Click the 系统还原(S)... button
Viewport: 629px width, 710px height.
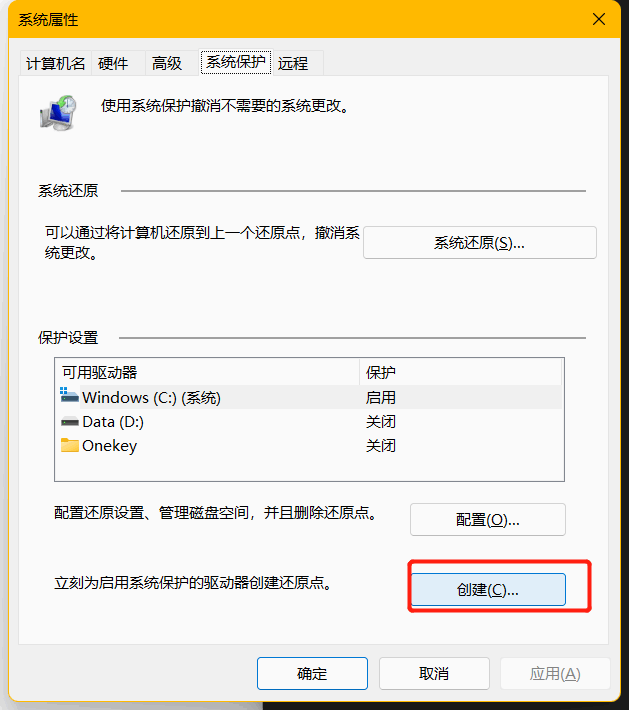coord(480,243)
